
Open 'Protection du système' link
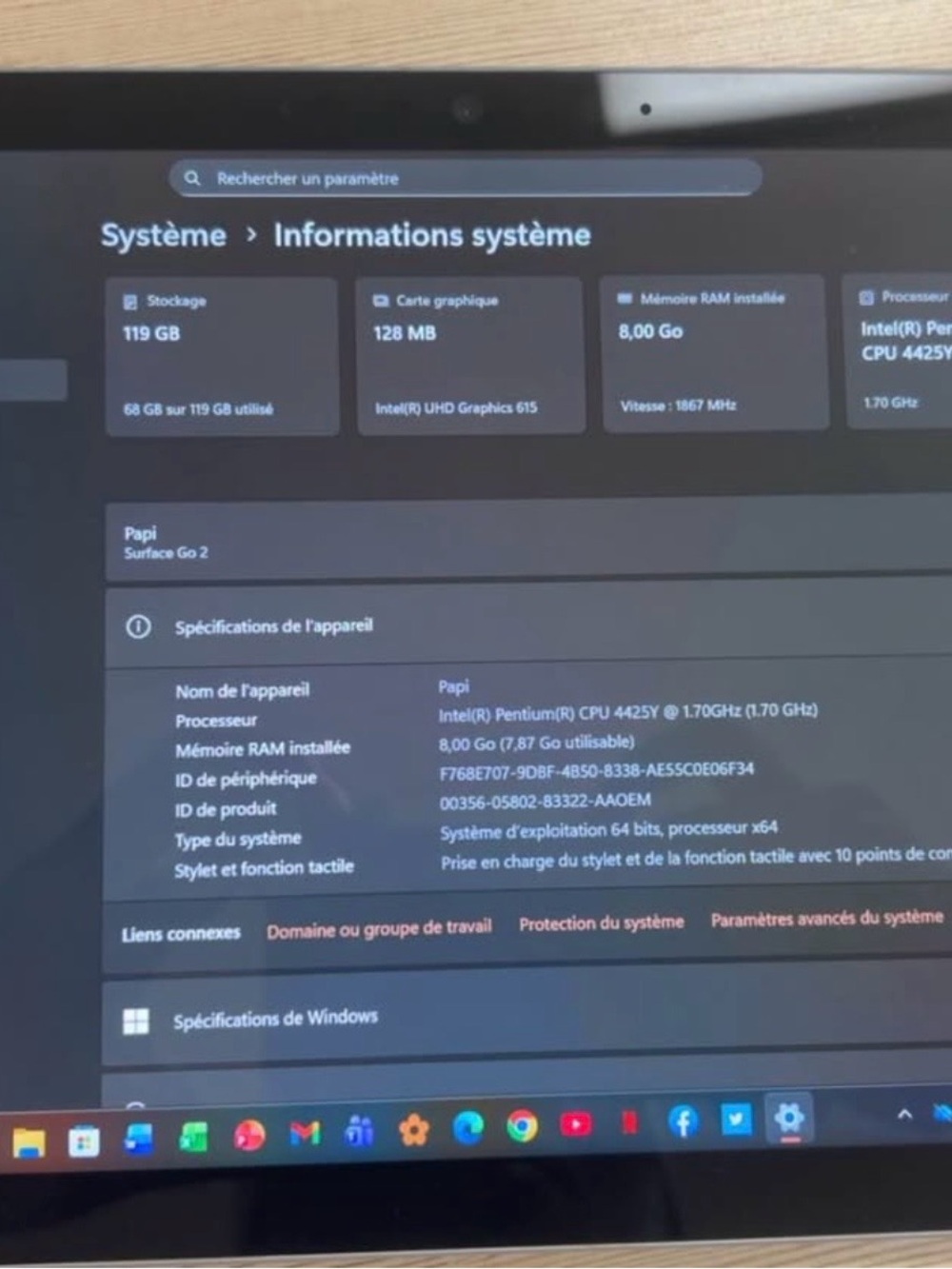[x=602, y=922]
